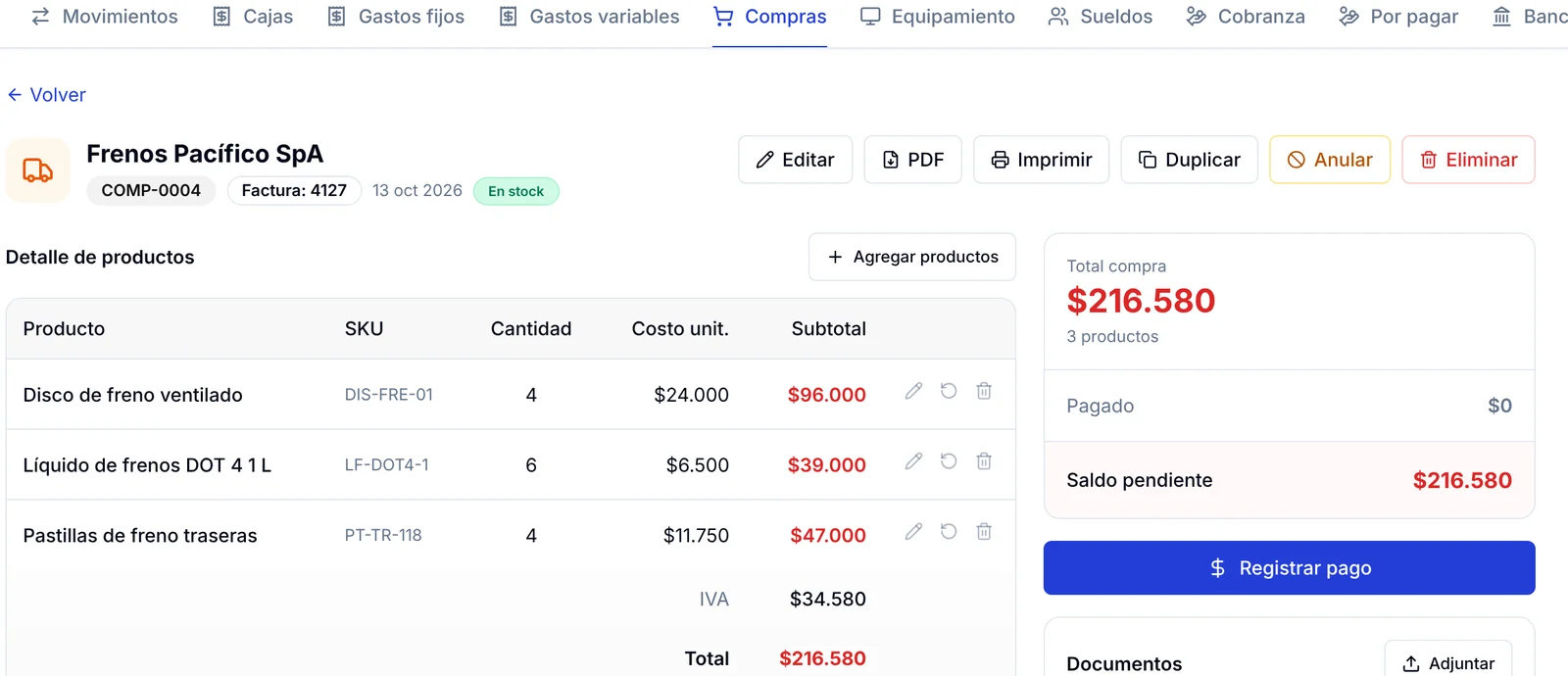Click the Cantidad column header
1568x676 pixels.
point(531,329)
